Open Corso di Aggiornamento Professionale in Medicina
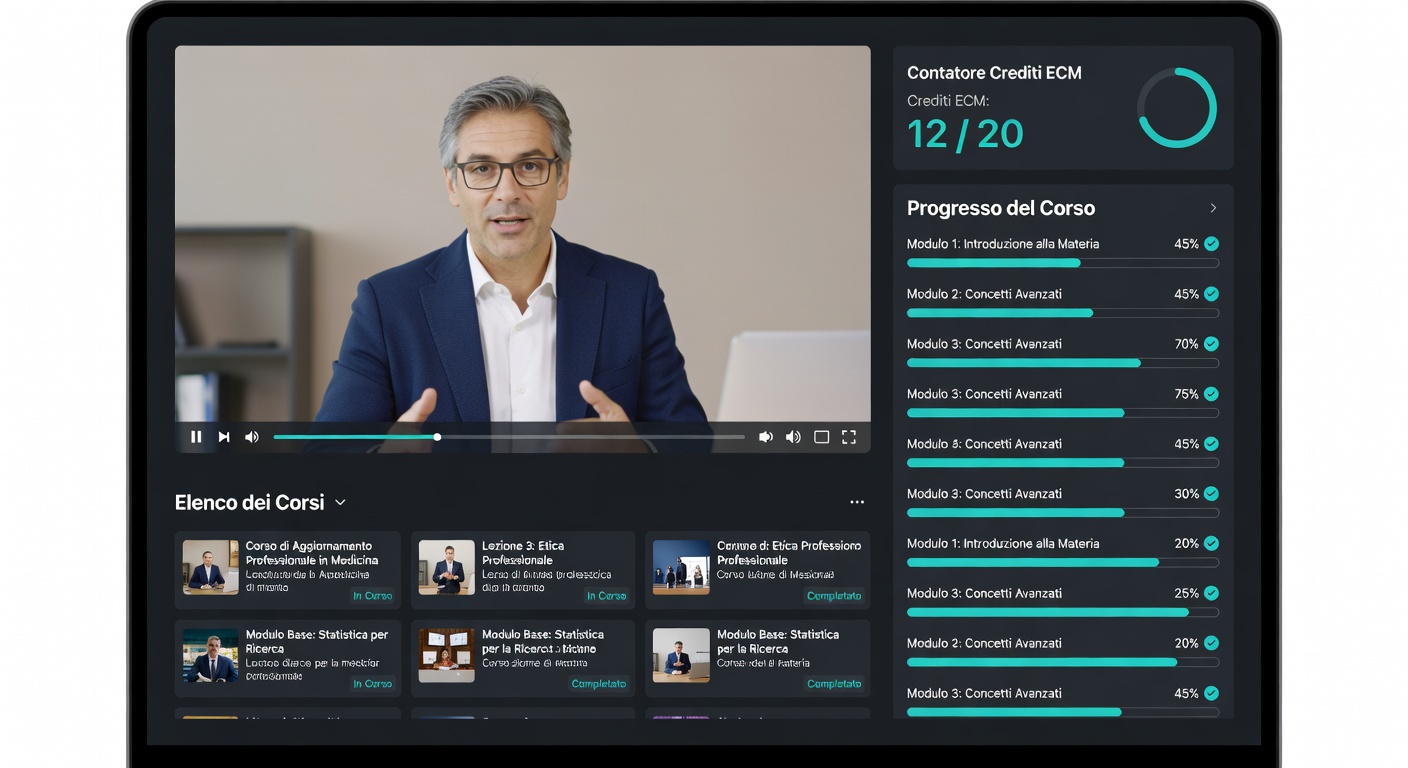Image resolution: width=1408 pixels, height=768 pixels. (x=311, y=553)
